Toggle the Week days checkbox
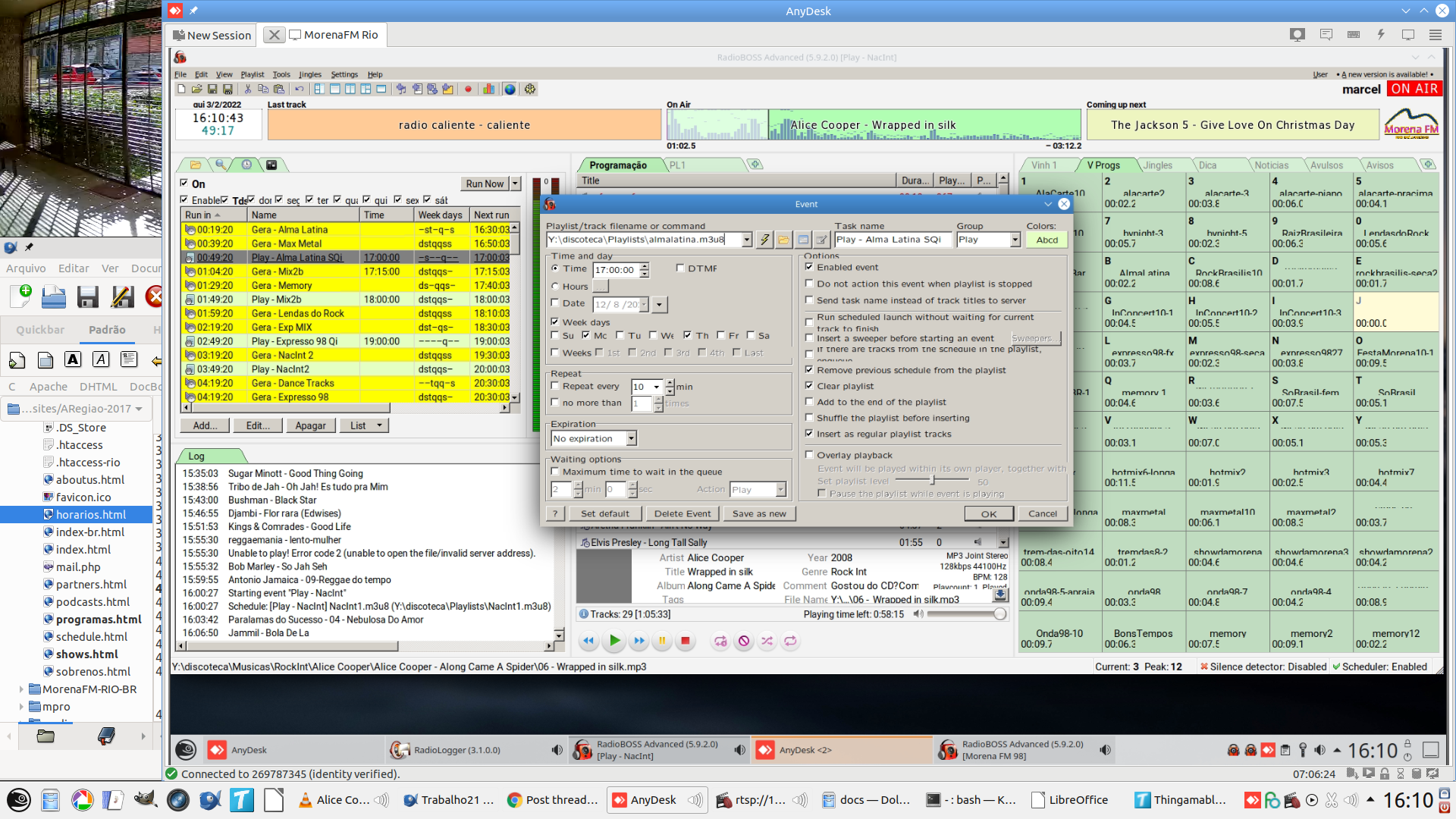This screenshot has width=1456, height=819. [x=555, y=322]
